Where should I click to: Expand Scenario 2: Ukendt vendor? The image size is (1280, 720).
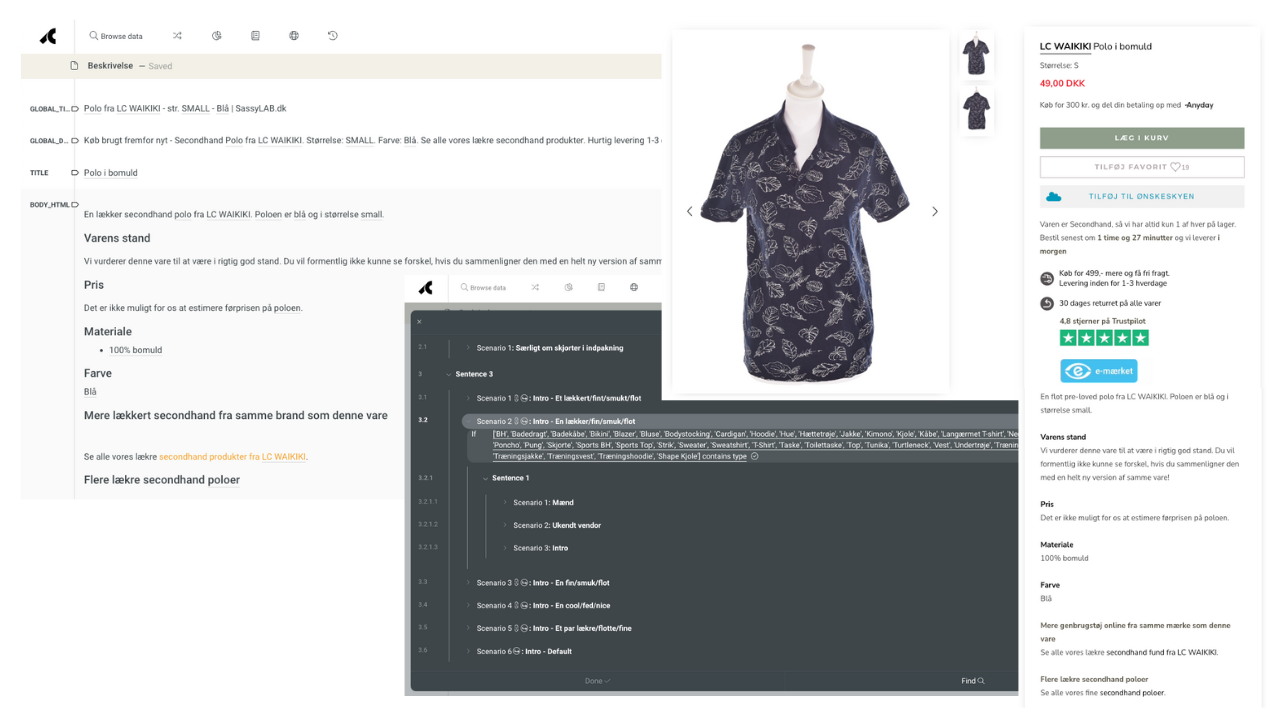pyautogui.click(x=505, y=525)
